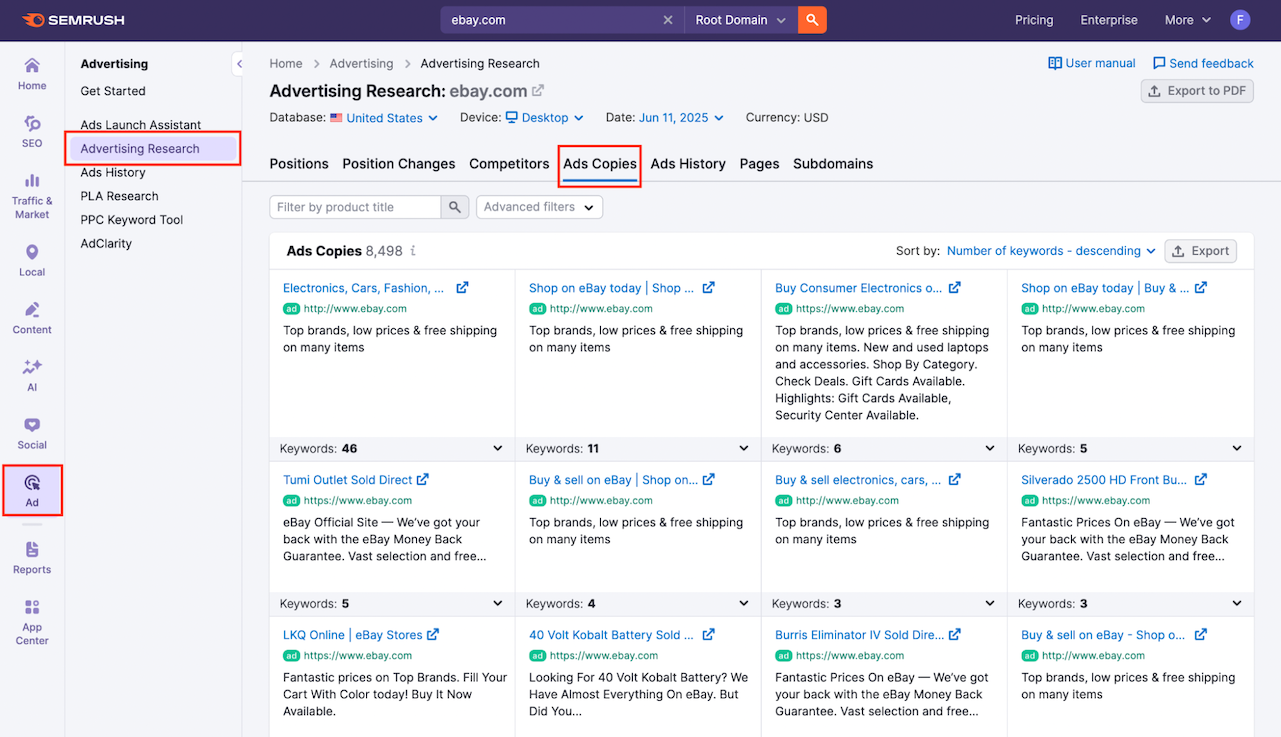Open the Send feedback link
This screenshot has height=737, width=1281.
point(1203,63)
